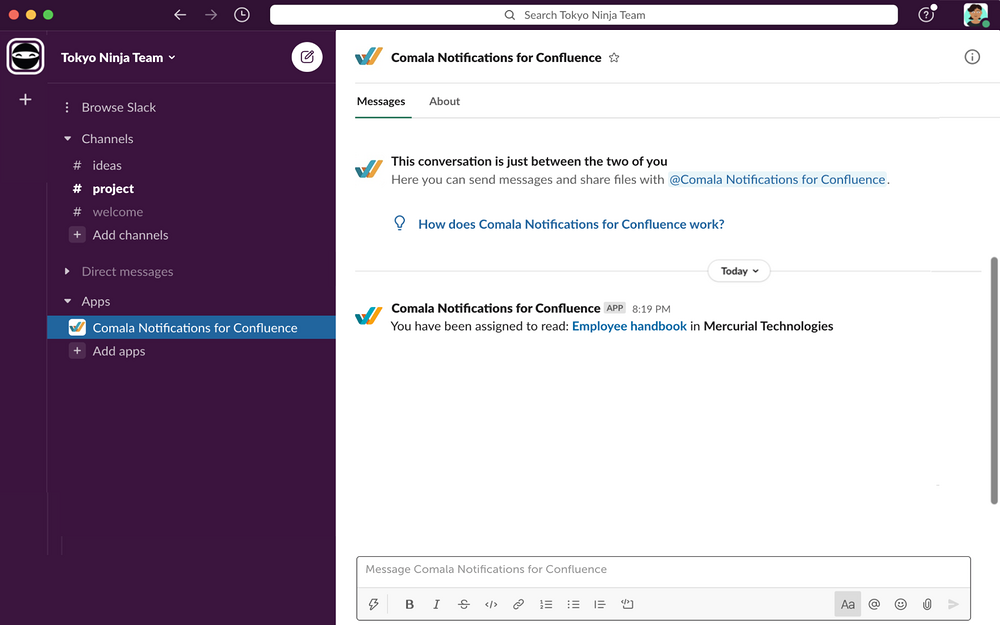The width and height of the screenshot is (1000, 625).
Task: Click the Mercurial Technologies text
Action: (x=768, y=326)
